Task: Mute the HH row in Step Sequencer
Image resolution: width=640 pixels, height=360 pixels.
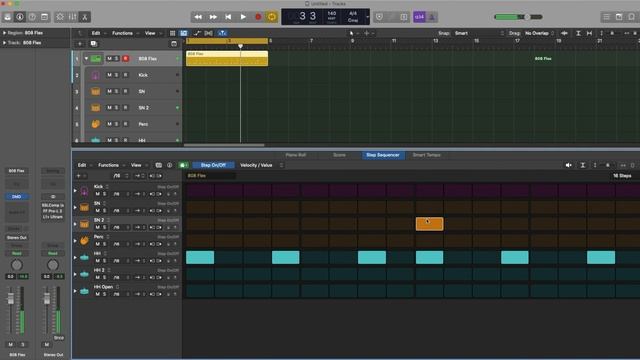Action: [x=98, y=261]
